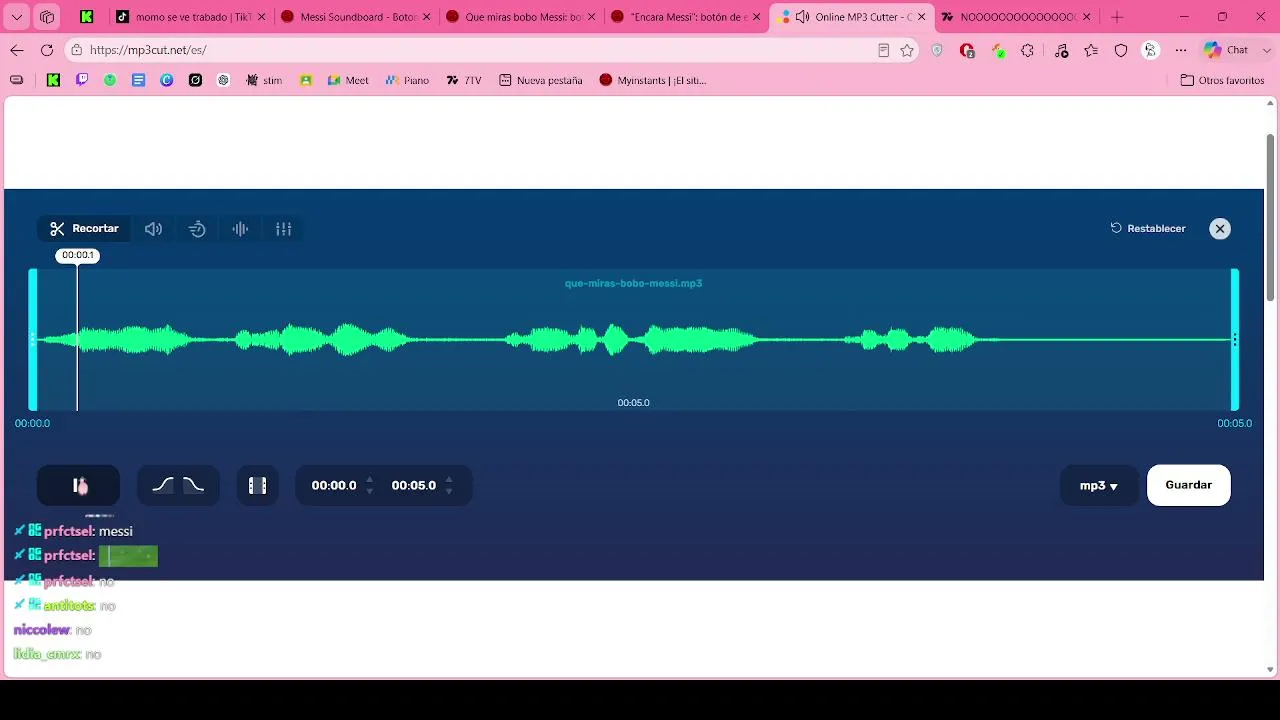Open the workspaces icon in tab bar
1280x720 pixels.
(x=47, y=17)
